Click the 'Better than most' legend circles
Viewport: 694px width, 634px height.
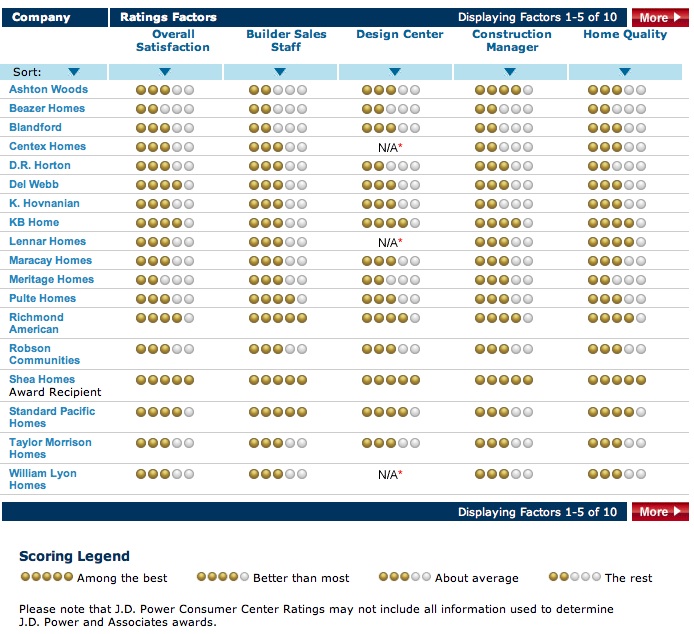(x=223, y=576)
